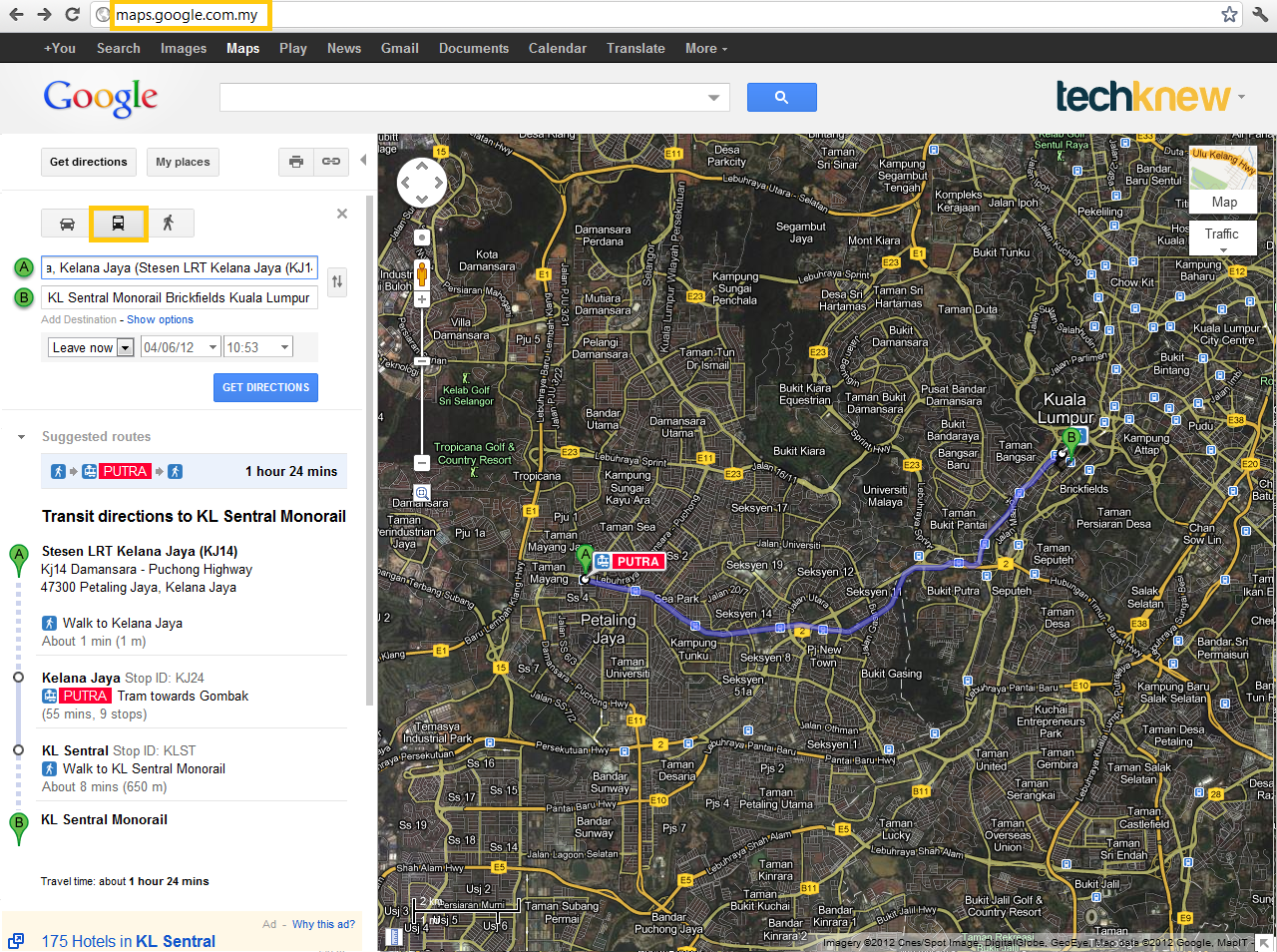Open Documents in the Google bar
This screenshot has width=1277, height=952.
click(x=474, y=48)
